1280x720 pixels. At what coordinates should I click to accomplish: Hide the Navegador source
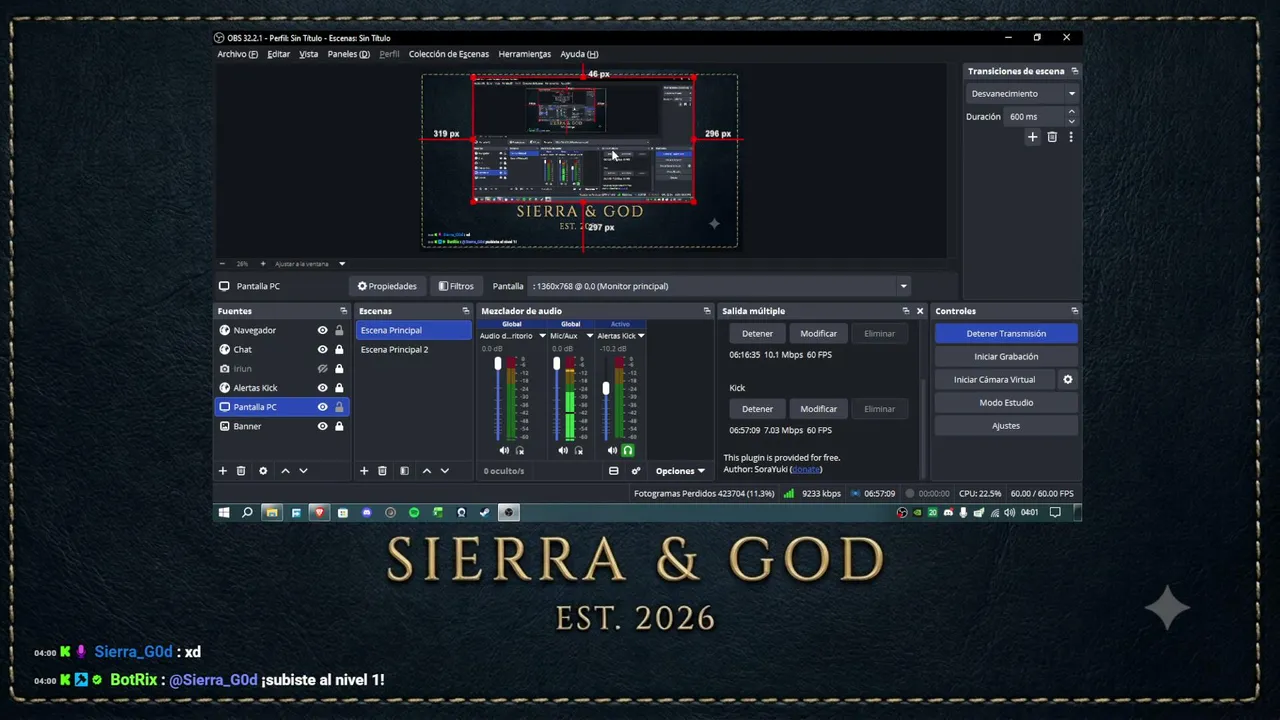(x=322, y=330)
